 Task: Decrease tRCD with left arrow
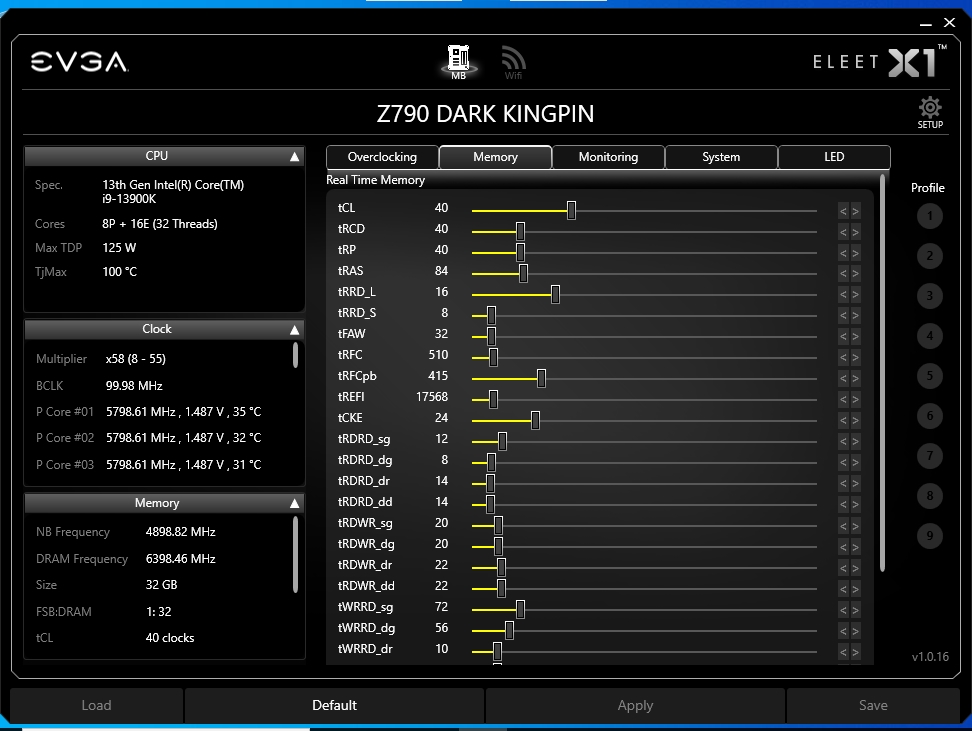point(843,232)
